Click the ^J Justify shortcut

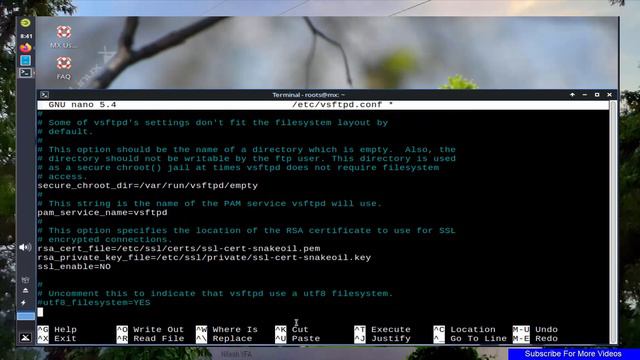pyautogui.click(x=382, y=338)
